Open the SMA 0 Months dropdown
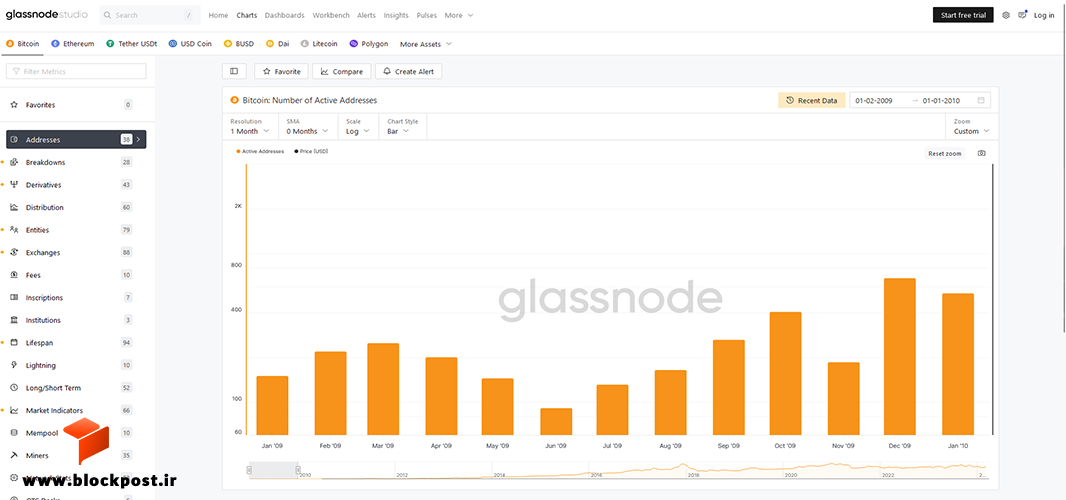Viewport: 1066px width, 500px height. [307, 127]
